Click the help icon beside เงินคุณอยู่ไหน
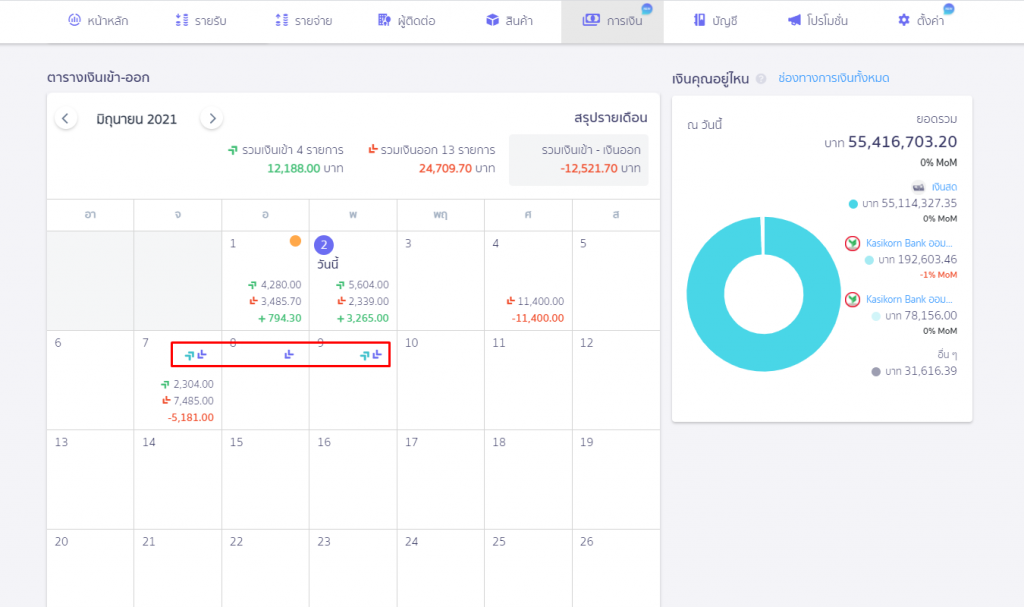Image resolution: width=1024 pixels, height=607 pixels. (x=761, y=79)
